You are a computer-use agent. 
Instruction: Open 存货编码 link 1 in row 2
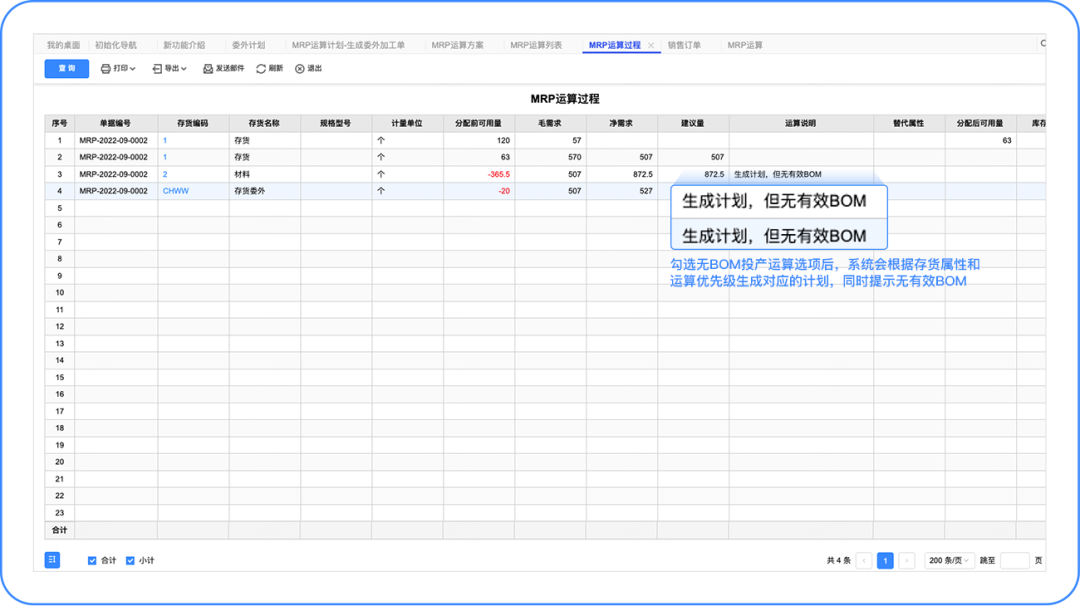tap(165, 157)
